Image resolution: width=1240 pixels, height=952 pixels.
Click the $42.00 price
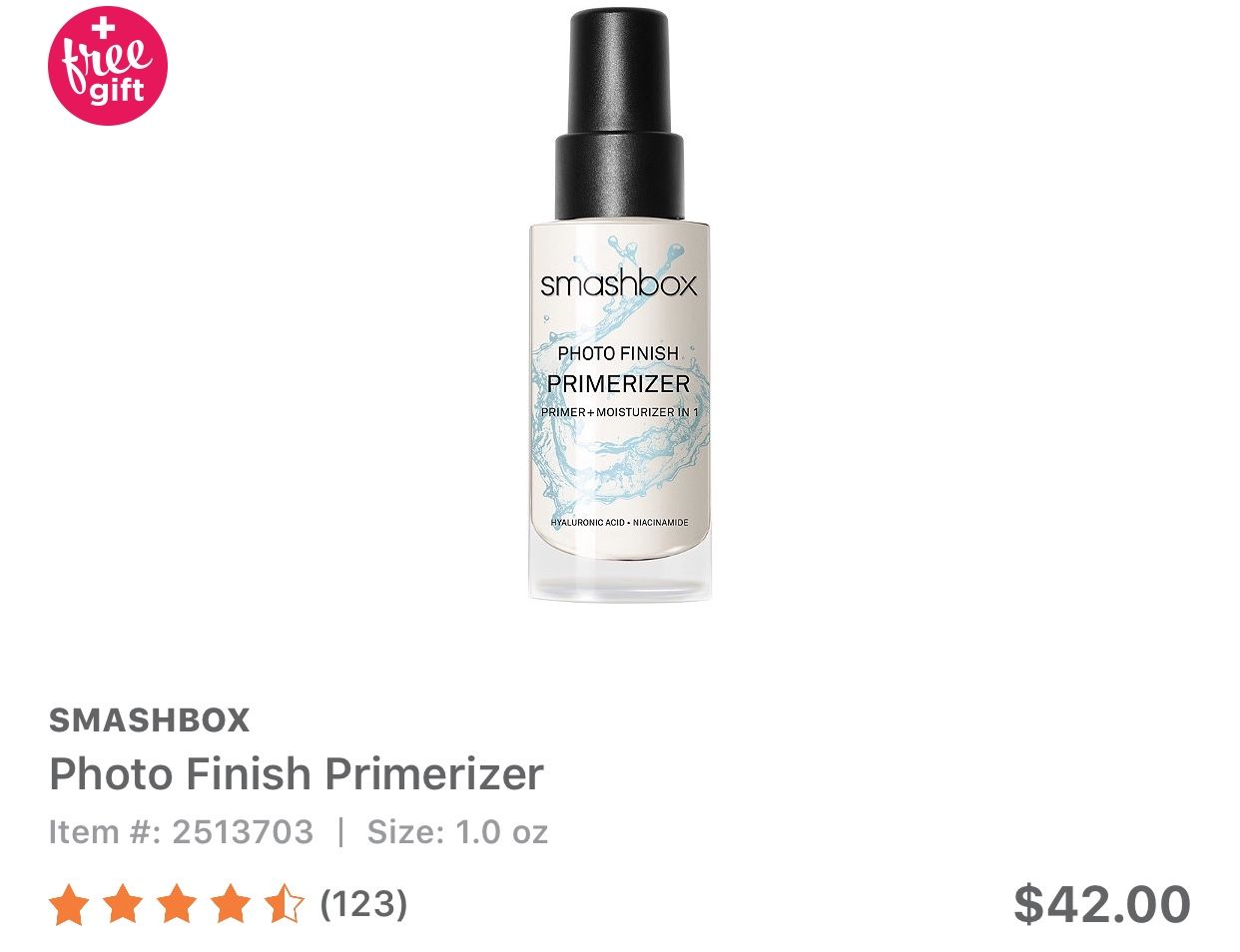[x=1102, y=904]
